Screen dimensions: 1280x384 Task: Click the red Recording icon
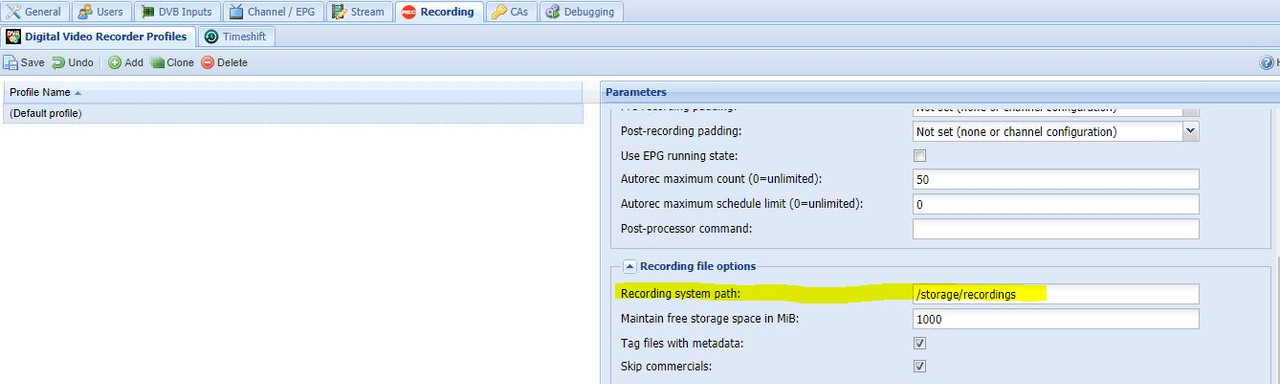tap(408, 12)
